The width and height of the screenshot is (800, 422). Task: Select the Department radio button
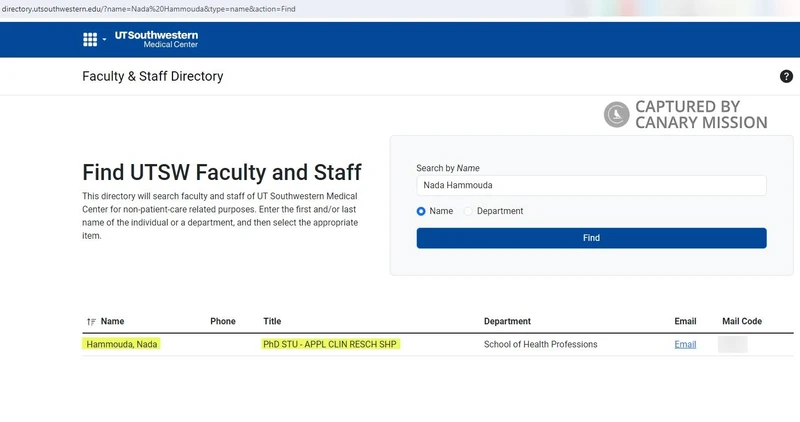point(468,211)
